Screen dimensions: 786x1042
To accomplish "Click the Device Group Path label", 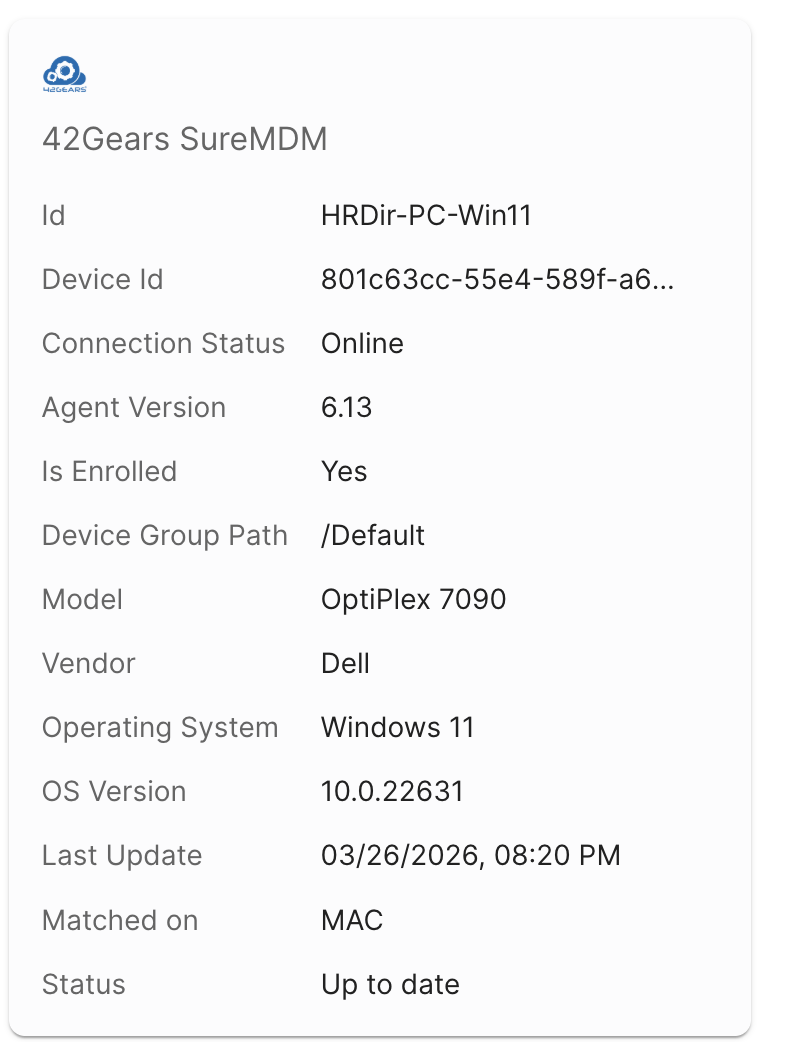I will [165, 536].
